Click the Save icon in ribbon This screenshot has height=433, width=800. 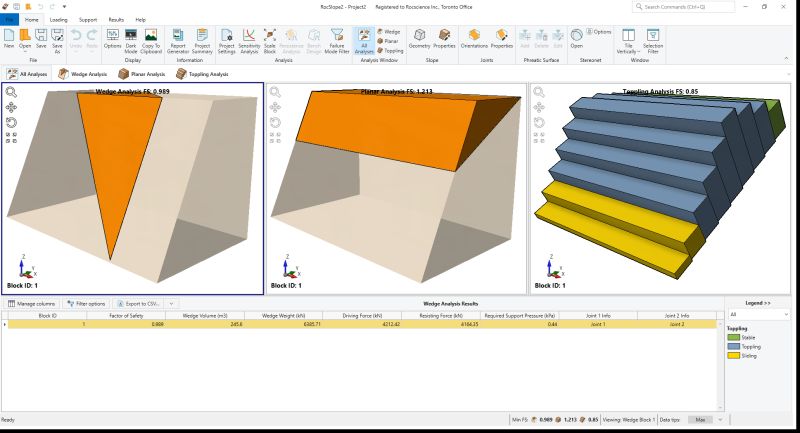coord(41,40)
